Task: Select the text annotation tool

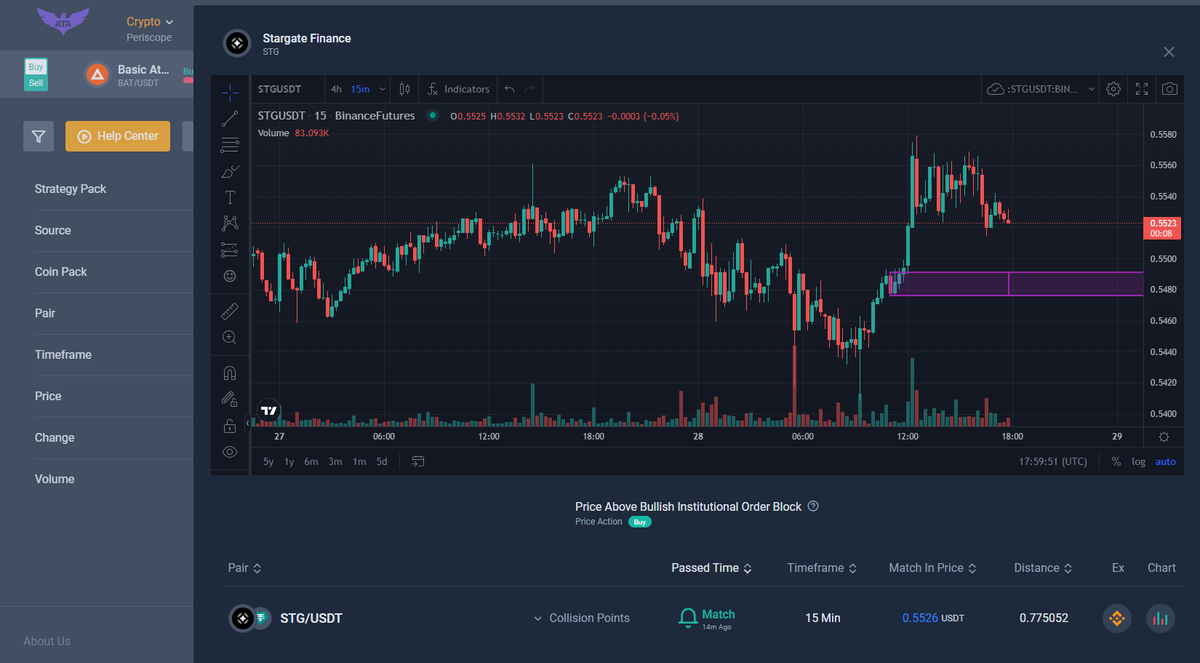Action: pos(230,197)
